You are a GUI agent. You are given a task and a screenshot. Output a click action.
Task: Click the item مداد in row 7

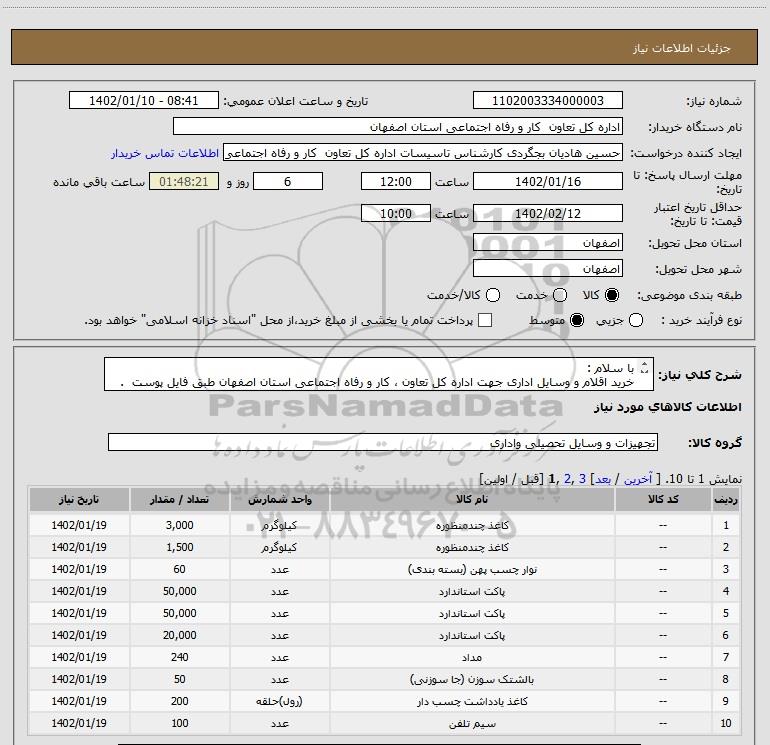coord(472,657)
